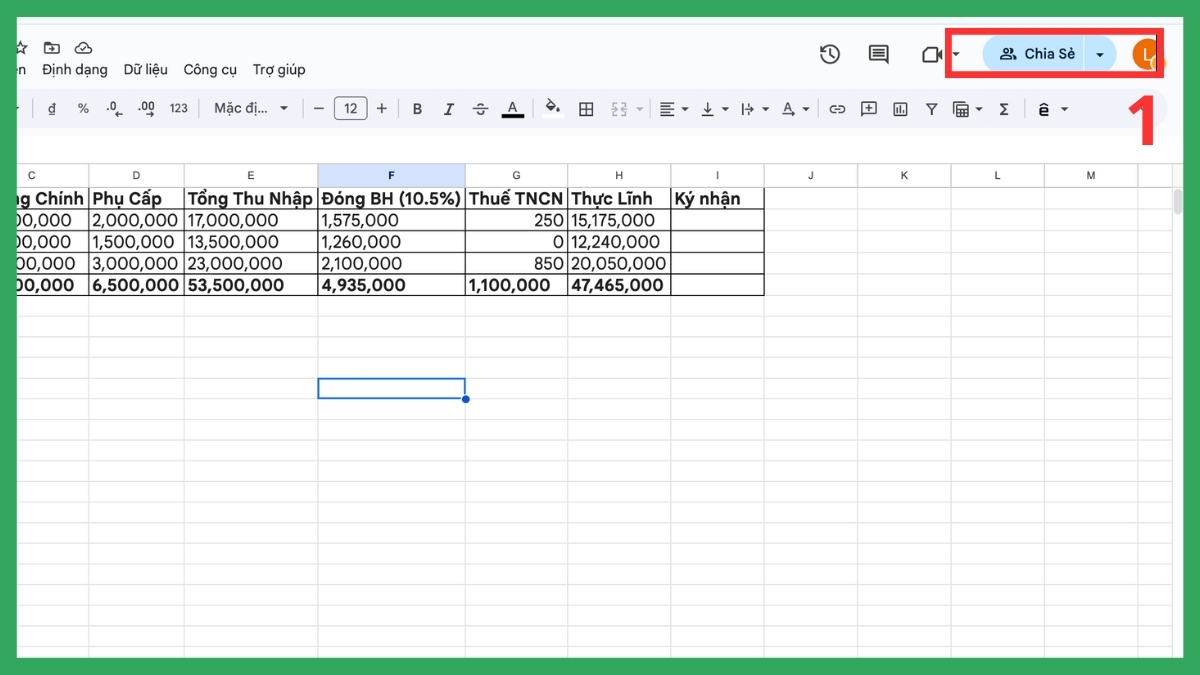1200x675 pixels.
Task: Open the Dữ liệu menu
Action: (x=146, y=69)
